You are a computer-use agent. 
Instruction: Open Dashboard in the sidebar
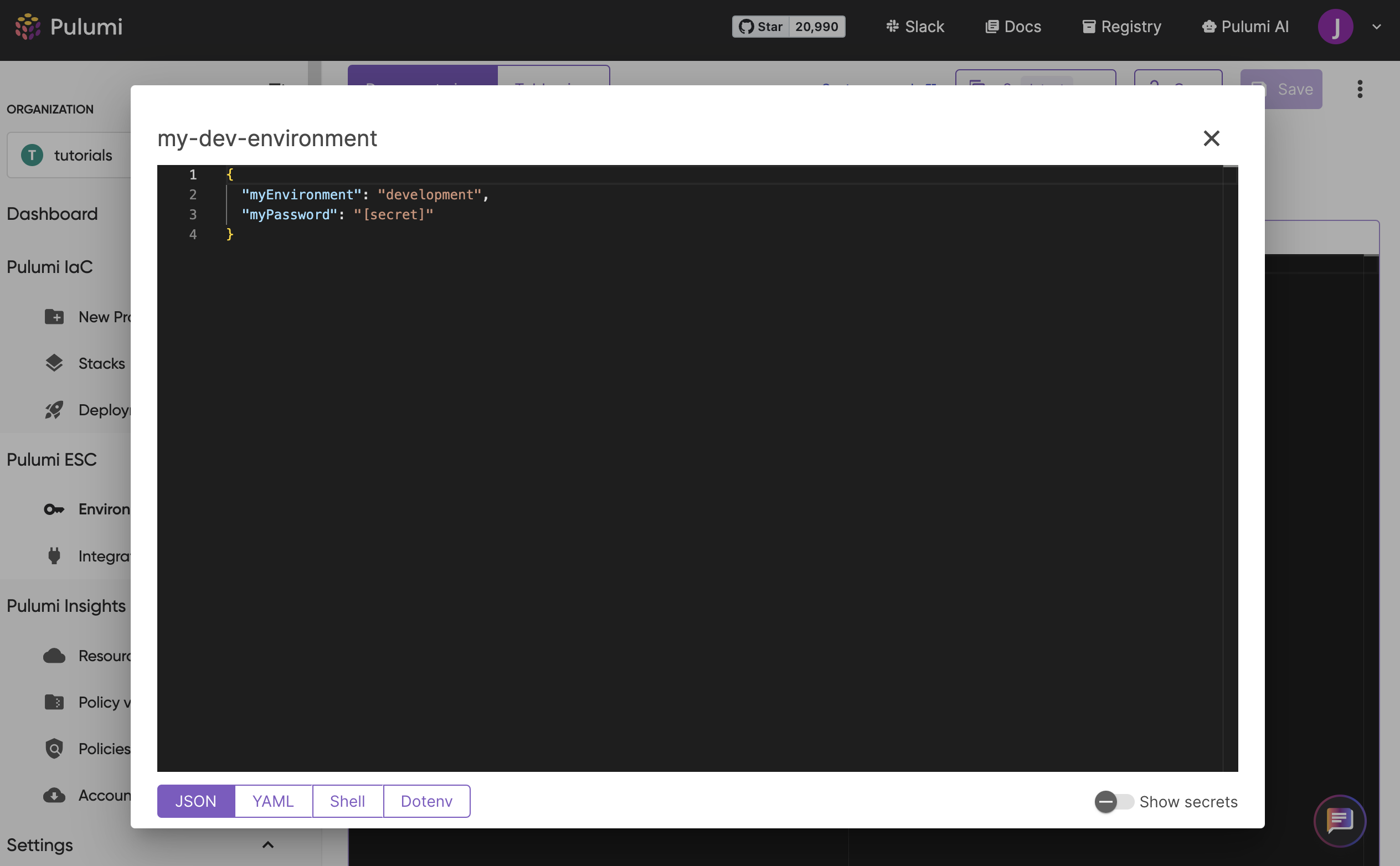pyautogui.click(x=52, y=214)
